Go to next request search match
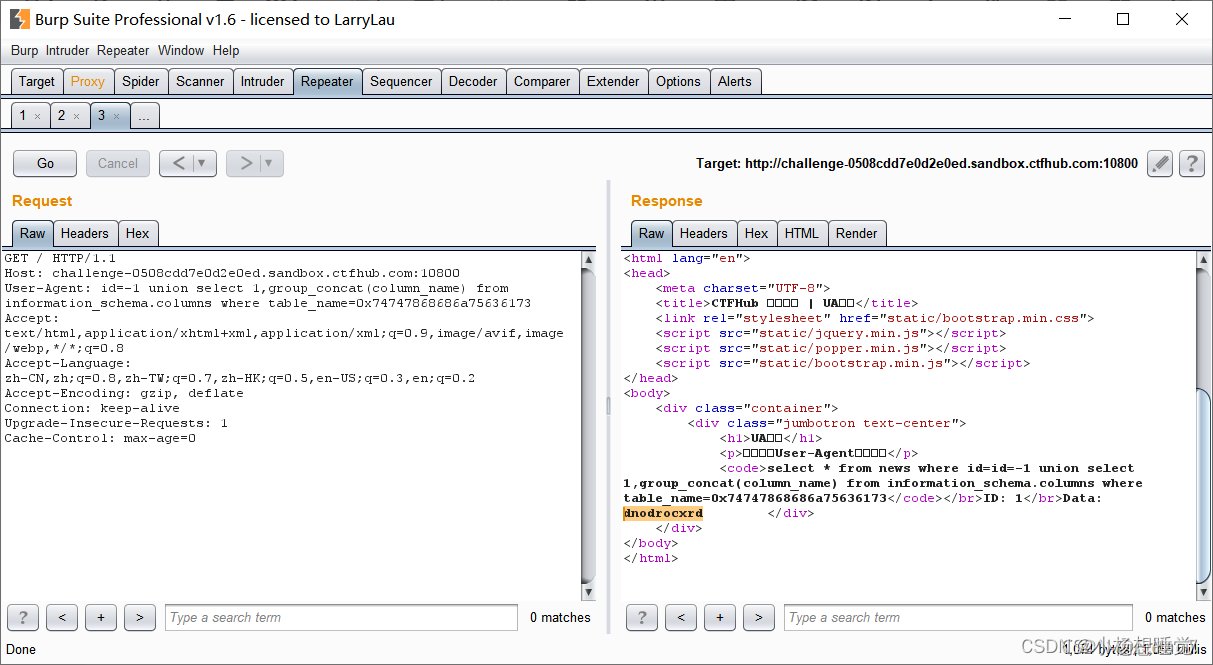The image size is (1213, 665). tap(140, 617)
